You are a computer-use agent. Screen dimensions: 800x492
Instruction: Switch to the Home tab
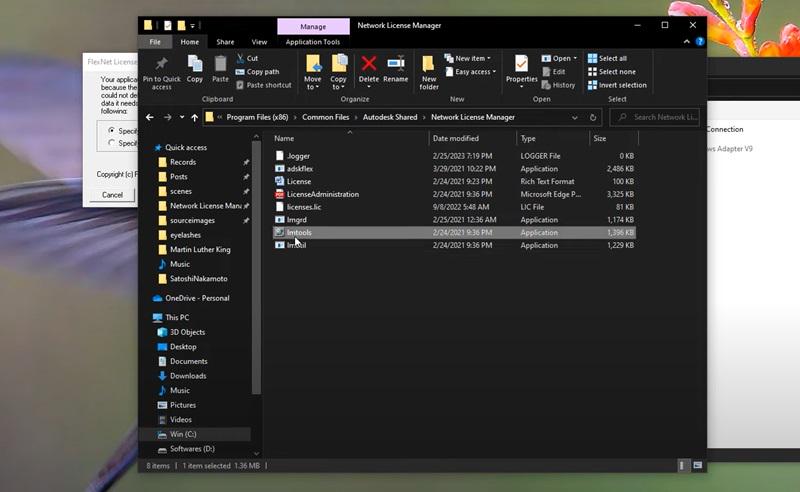[x=189, y=42]
